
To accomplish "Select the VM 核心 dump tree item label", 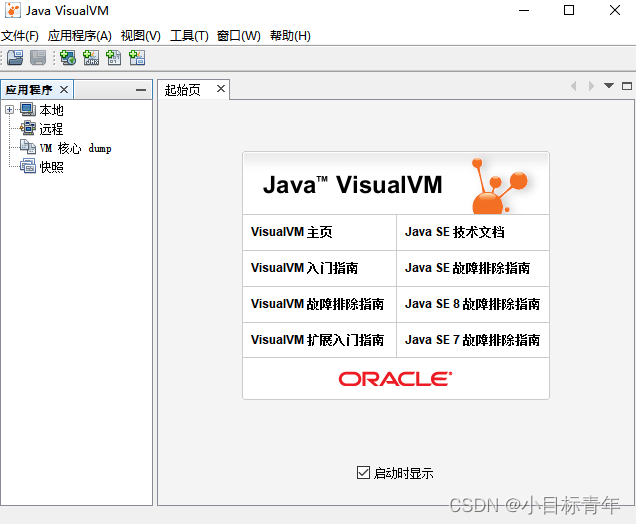I will point(75,148).
